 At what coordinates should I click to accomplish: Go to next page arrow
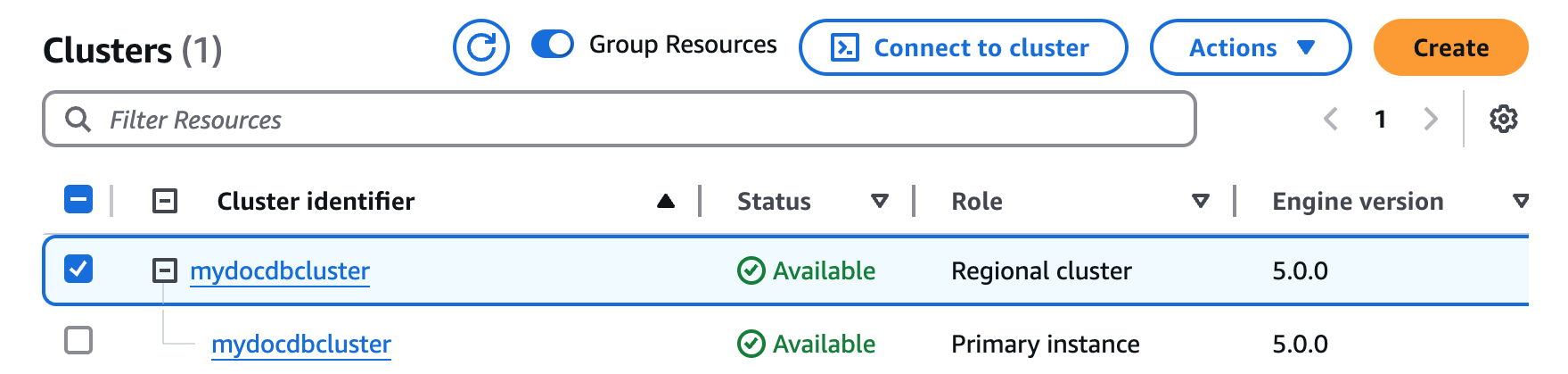point(1431,119)
